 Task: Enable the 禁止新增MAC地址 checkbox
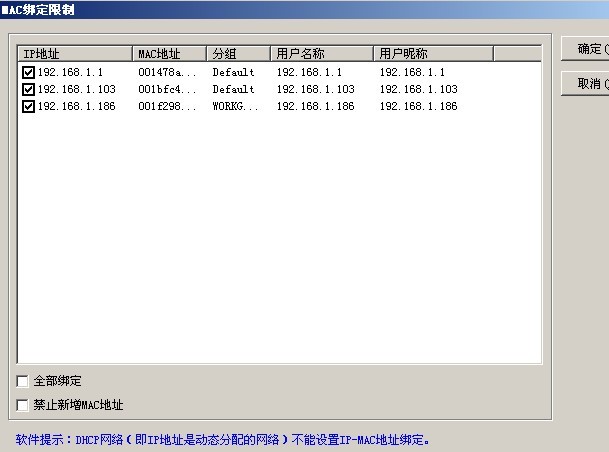[23, 405]
